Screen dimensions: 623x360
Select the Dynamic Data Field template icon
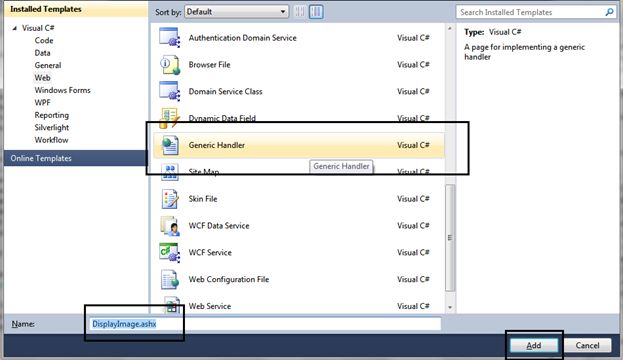tap(170, 118)
